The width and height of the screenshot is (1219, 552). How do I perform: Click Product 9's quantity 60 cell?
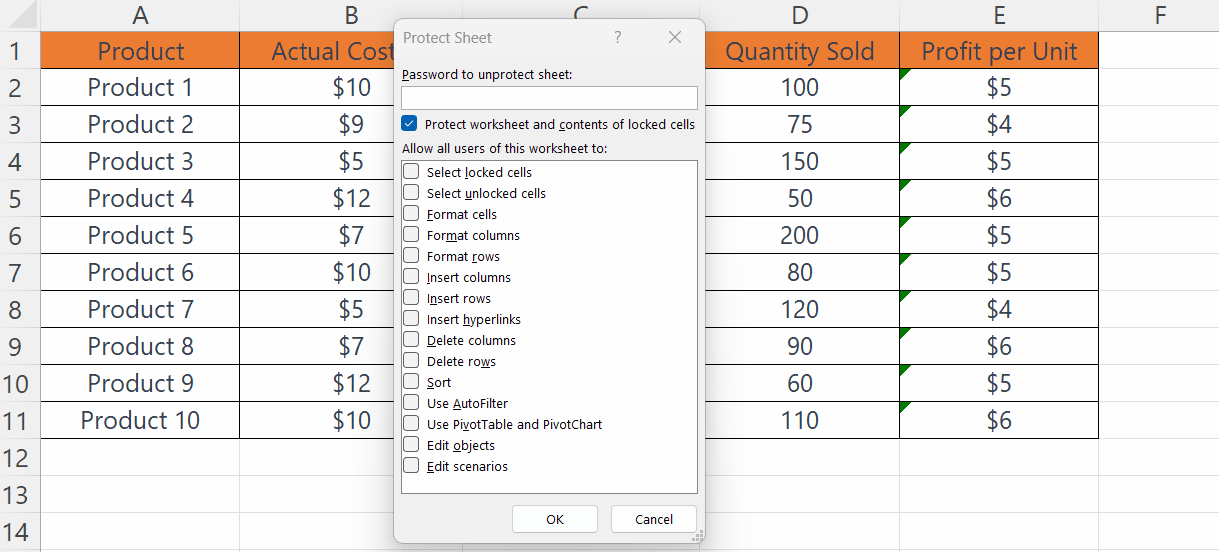click(802, 384)
